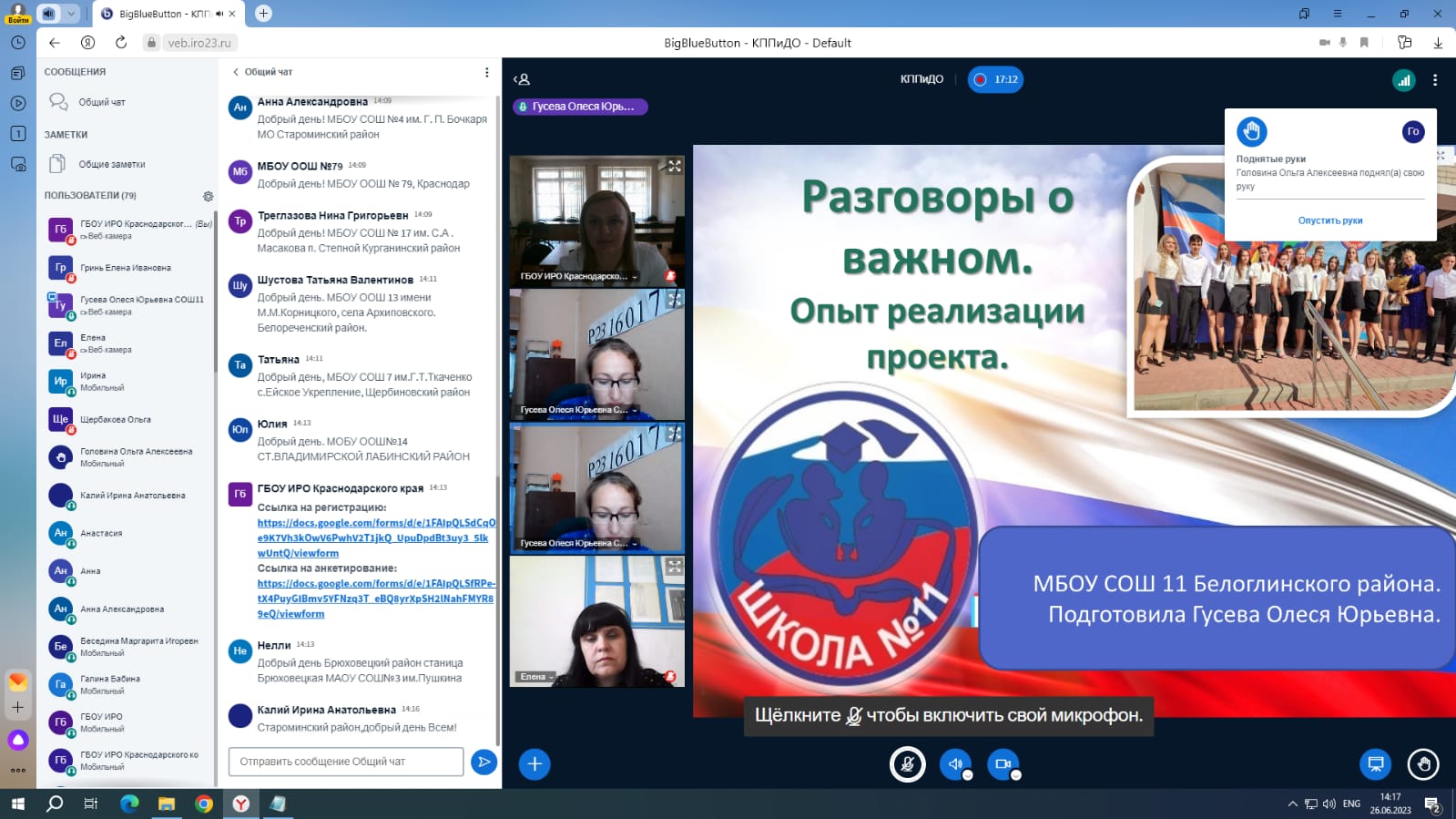
Task: Open the registration Google Forms link
Action: click(375, 537)
